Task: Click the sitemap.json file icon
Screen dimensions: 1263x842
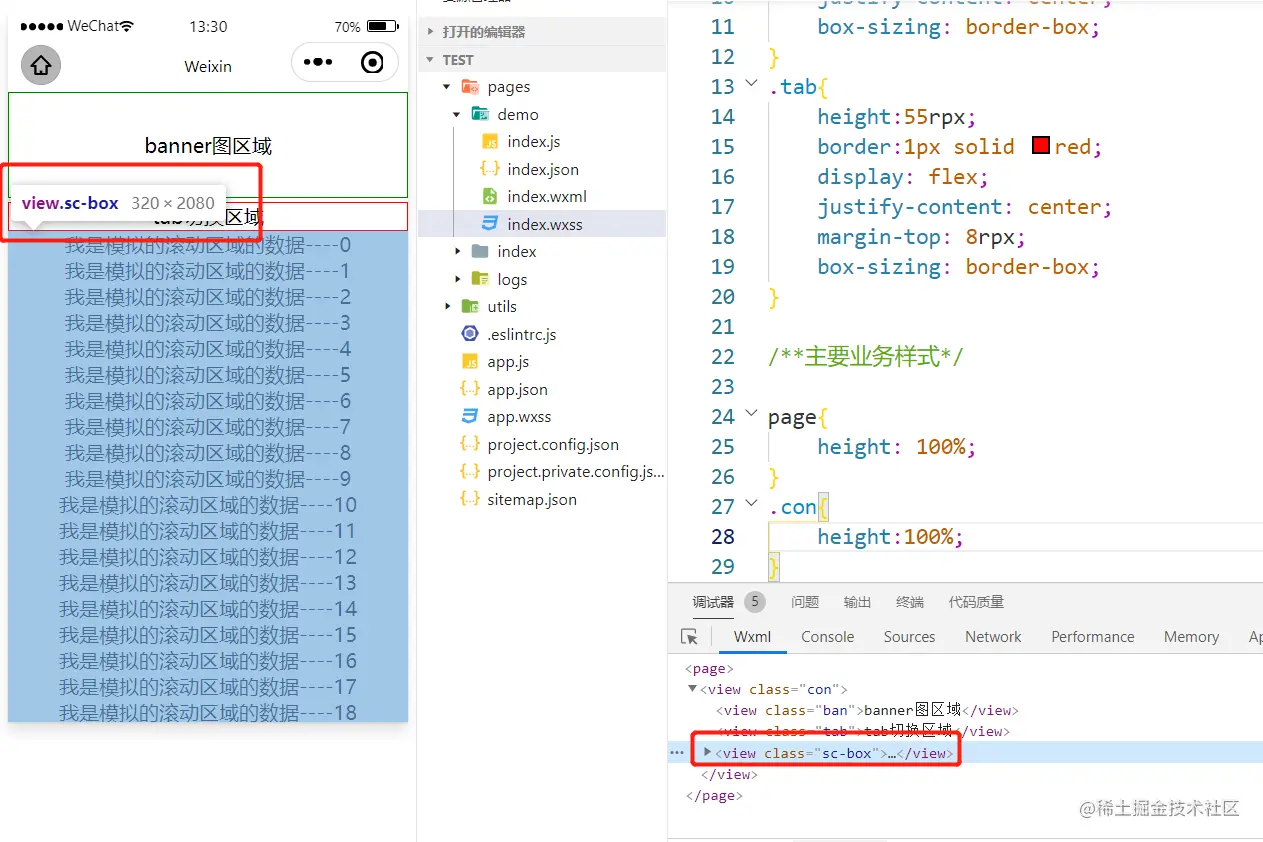Action: 470,499
